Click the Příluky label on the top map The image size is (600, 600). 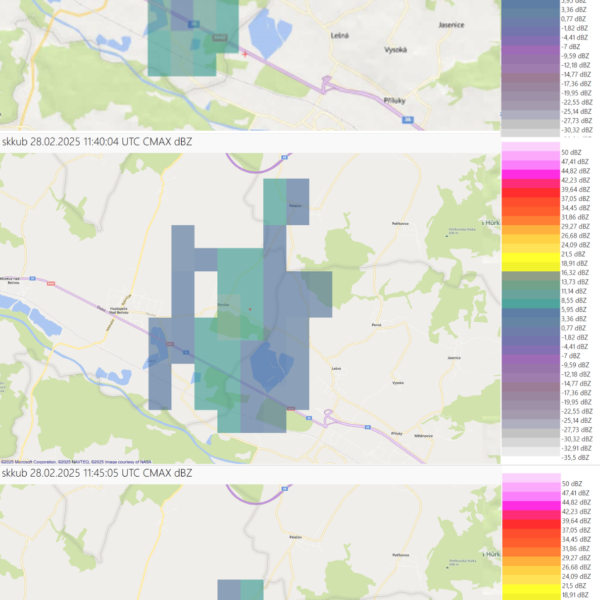395,101
